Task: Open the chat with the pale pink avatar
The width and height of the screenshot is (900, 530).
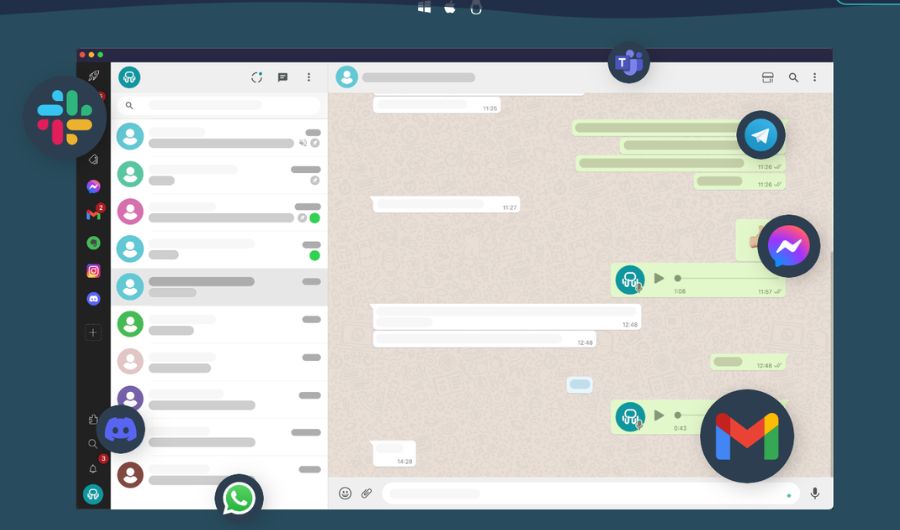Action: coord(219,362)
